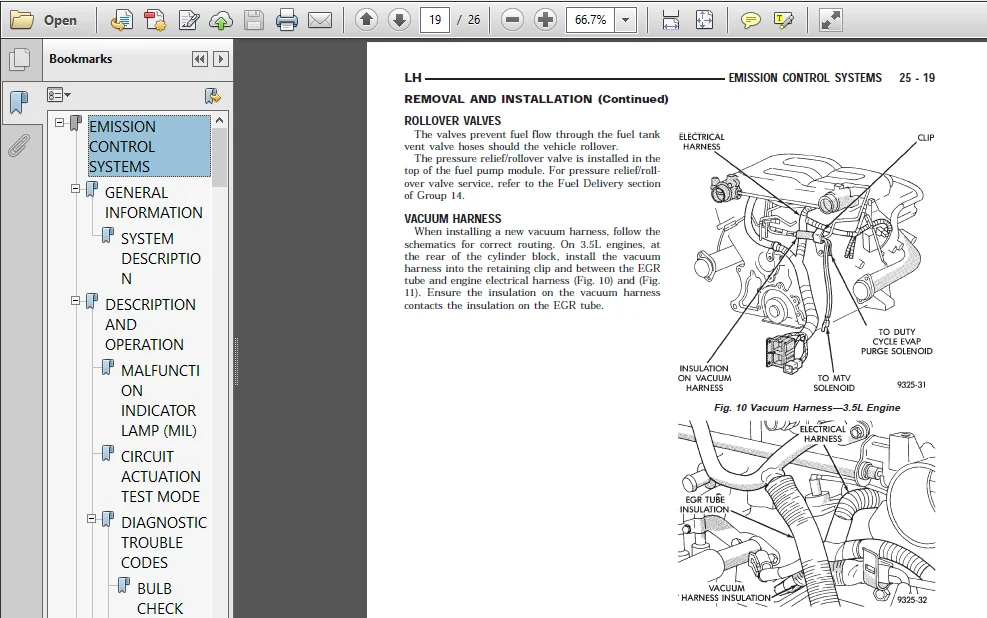Screen dimensions: 987x618
Task: Collapse the EMISSION CONTROL SYSTEMS tree node
Action: 60,123
